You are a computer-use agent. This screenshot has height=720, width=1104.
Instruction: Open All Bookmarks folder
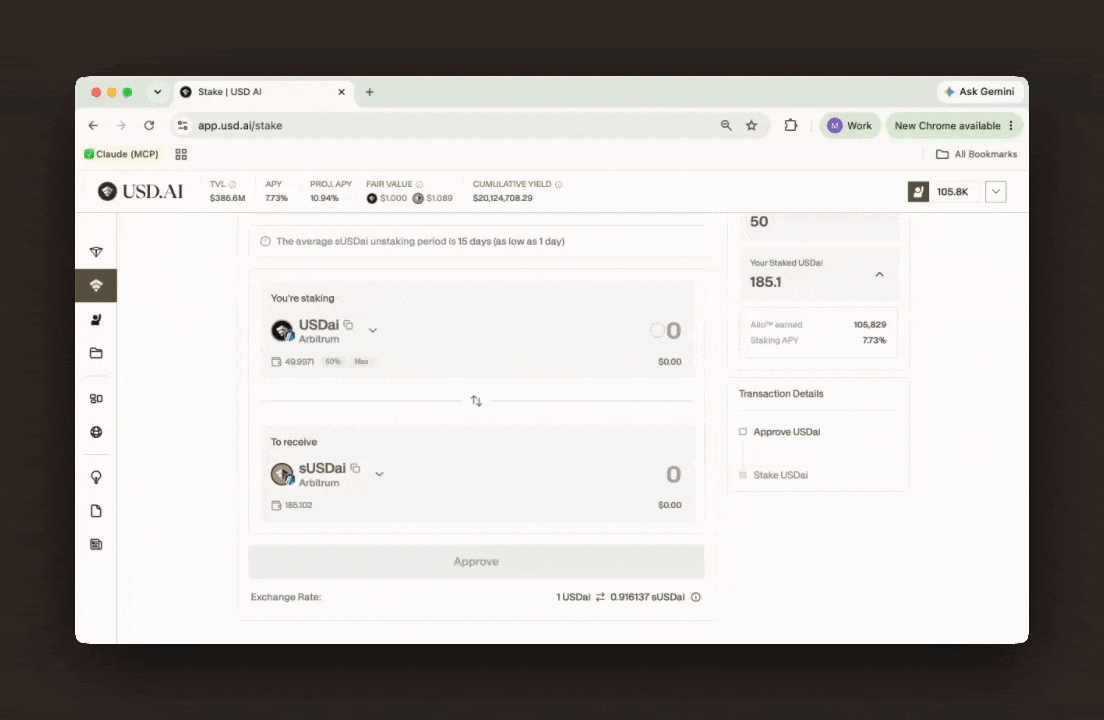[x=977, y=154]
